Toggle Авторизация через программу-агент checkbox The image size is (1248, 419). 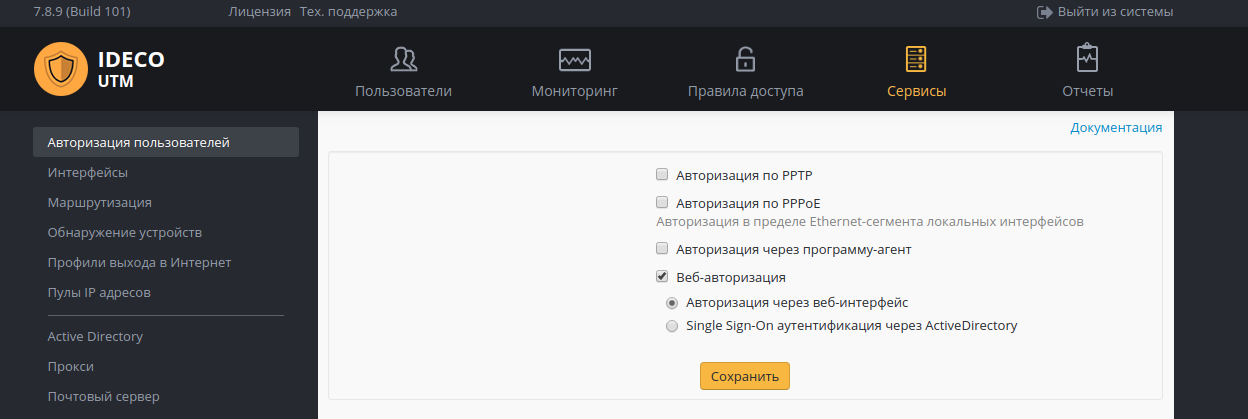pyautogui.click(x=662, y=248)
